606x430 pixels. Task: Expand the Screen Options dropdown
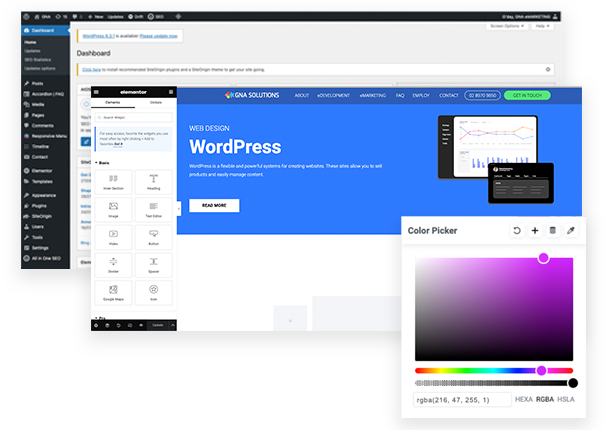coord(508,26)
